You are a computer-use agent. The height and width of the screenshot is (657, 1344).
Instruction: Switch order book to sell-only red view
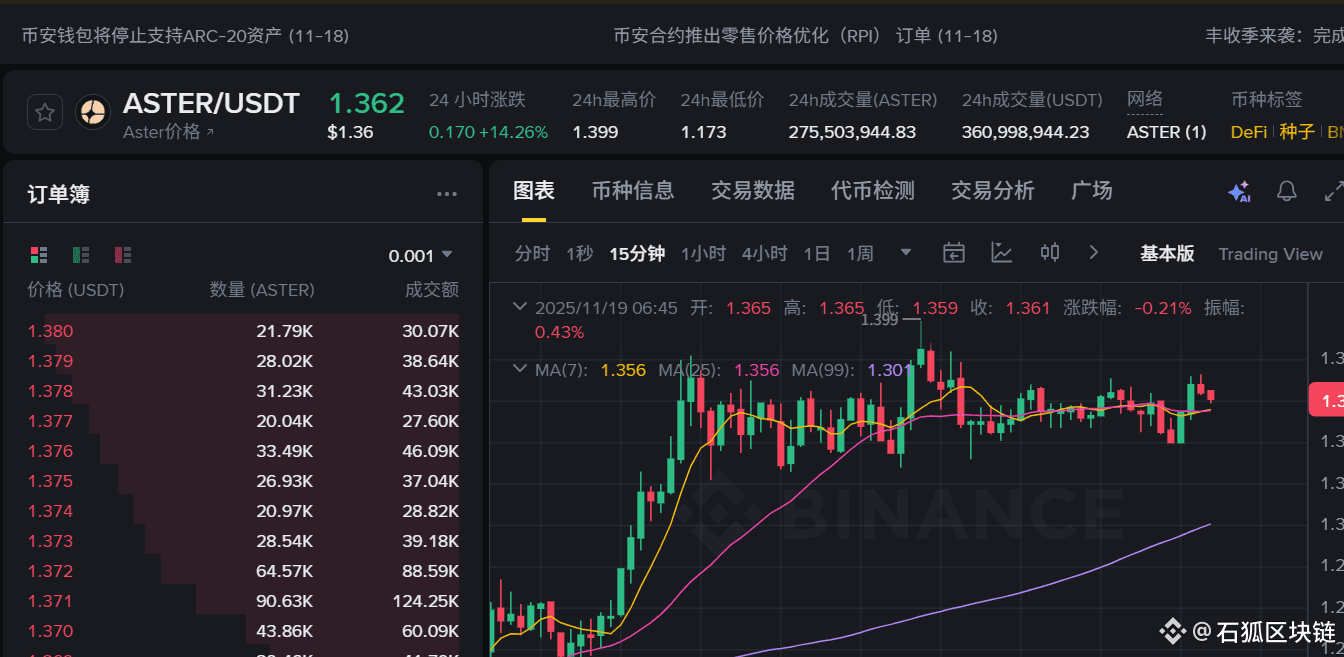tap(123, 254)
